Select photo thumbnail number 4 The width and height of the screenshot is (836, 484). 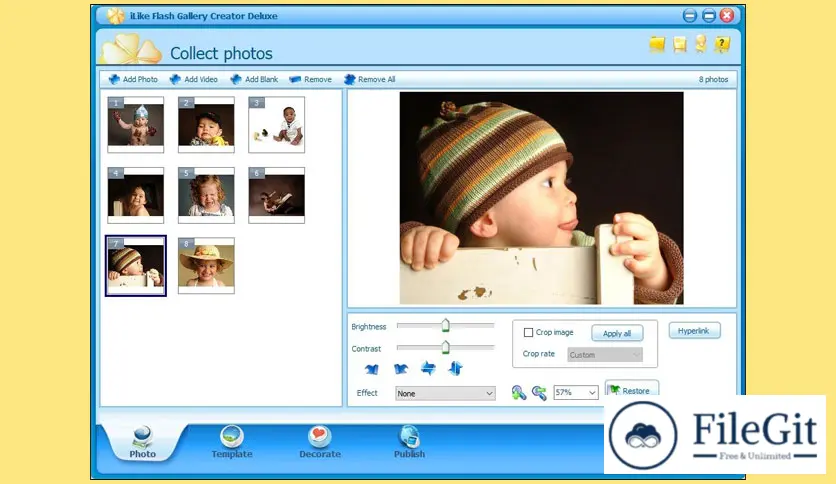tap(135, 196)
